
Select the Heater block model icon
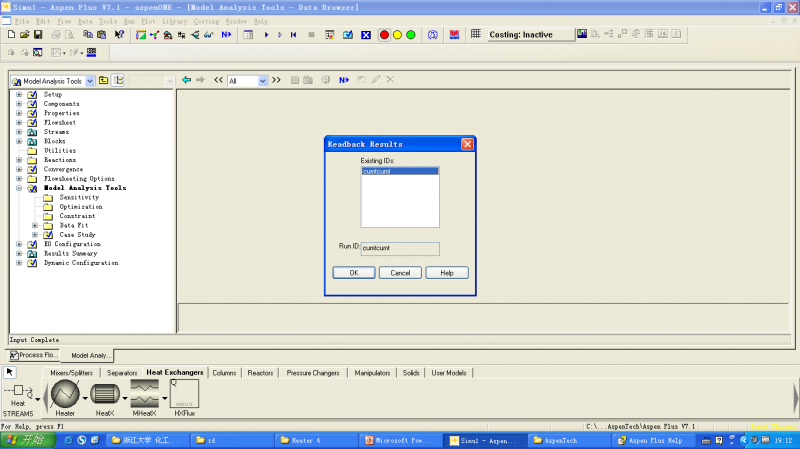pos(65,394)
